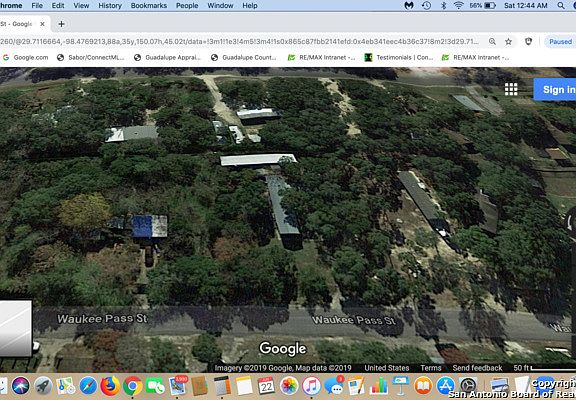Click the United States footer text
The height and width of the screenshot is (400, 576).
pyautogui.click(x=386, y=368)
